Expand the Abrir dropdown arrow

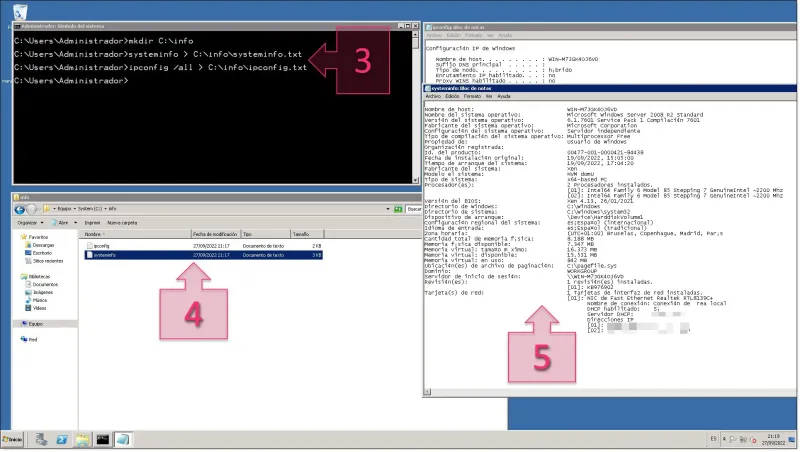click(76, 222)
